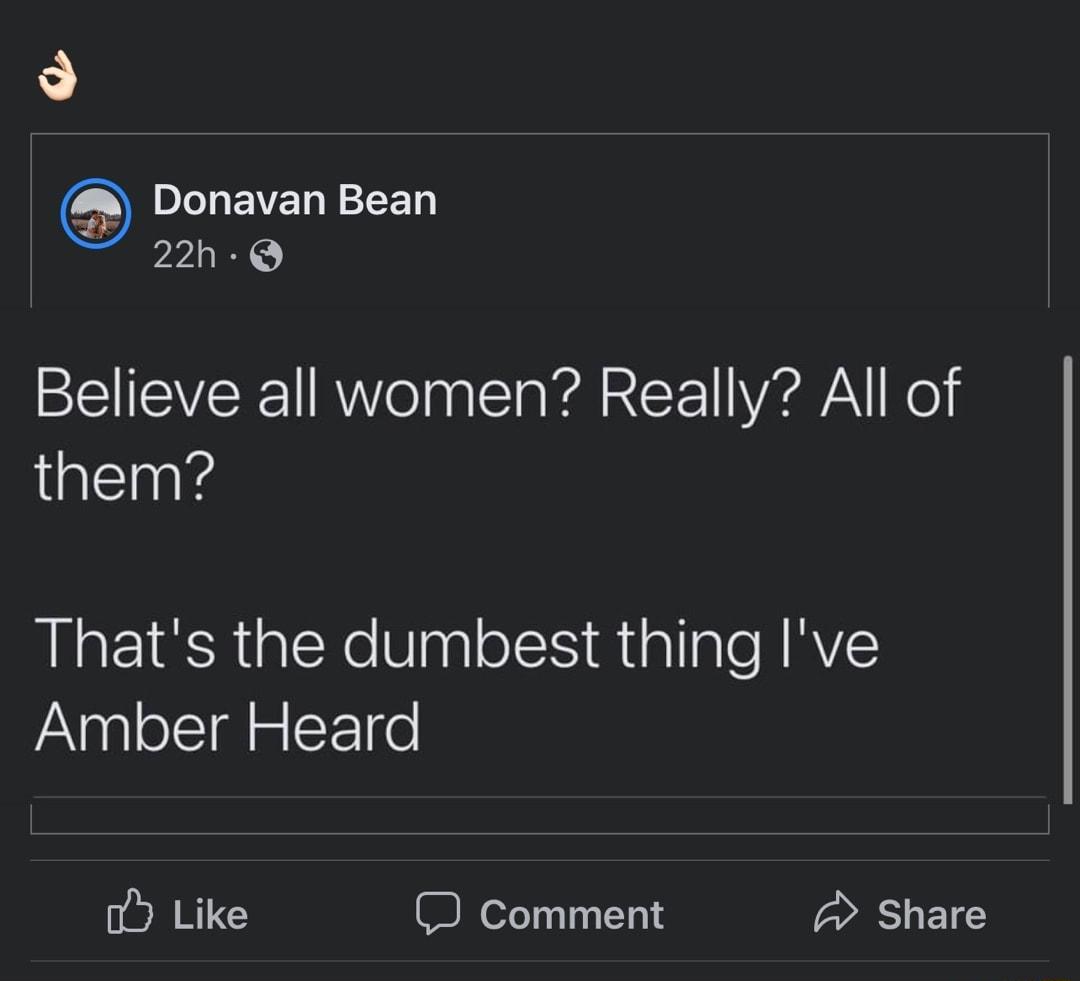Click the speech bubble Comment icon
Screen dimensions: 1080x981
tap(440, 912)
